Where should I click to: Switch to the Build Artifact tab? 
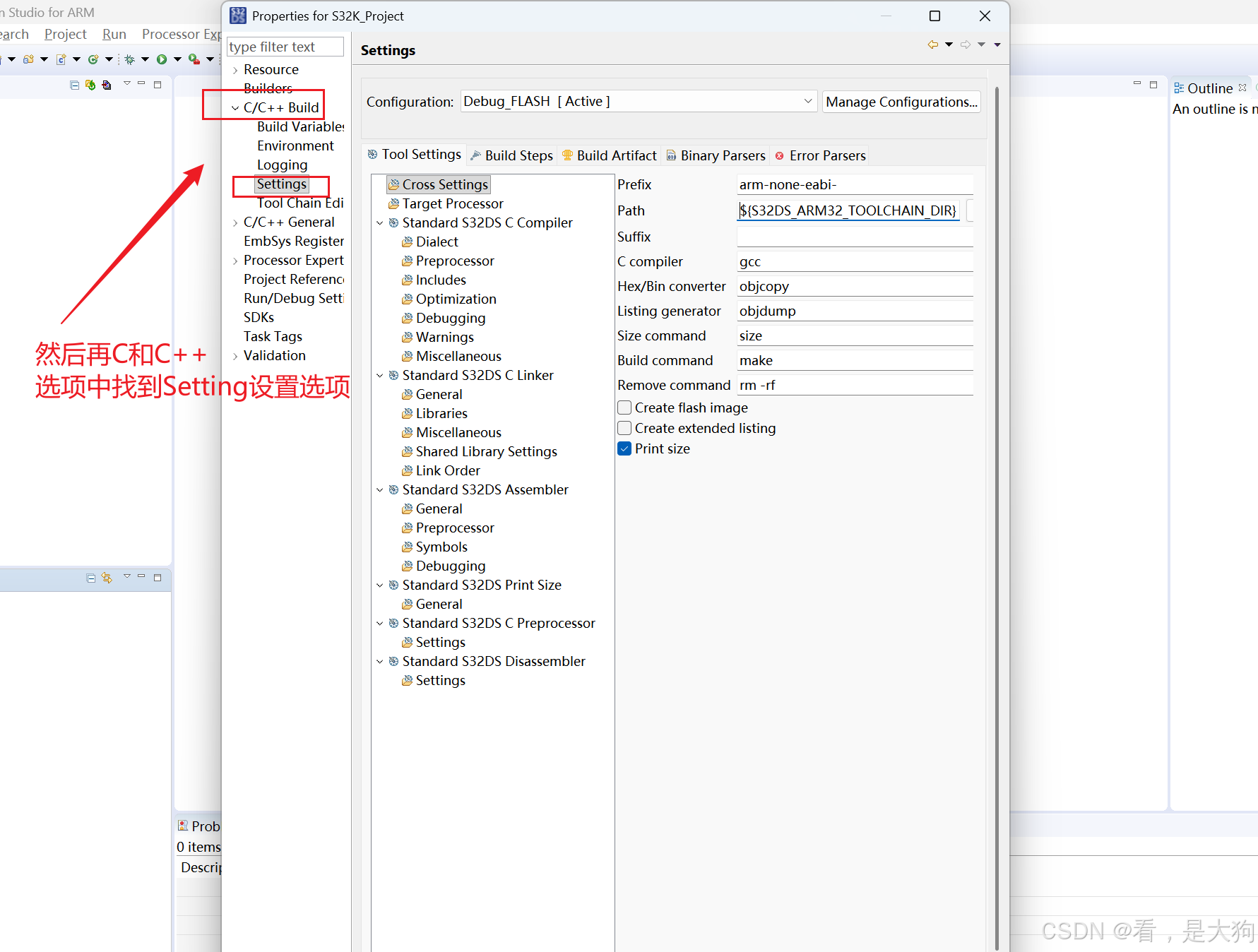609,155
